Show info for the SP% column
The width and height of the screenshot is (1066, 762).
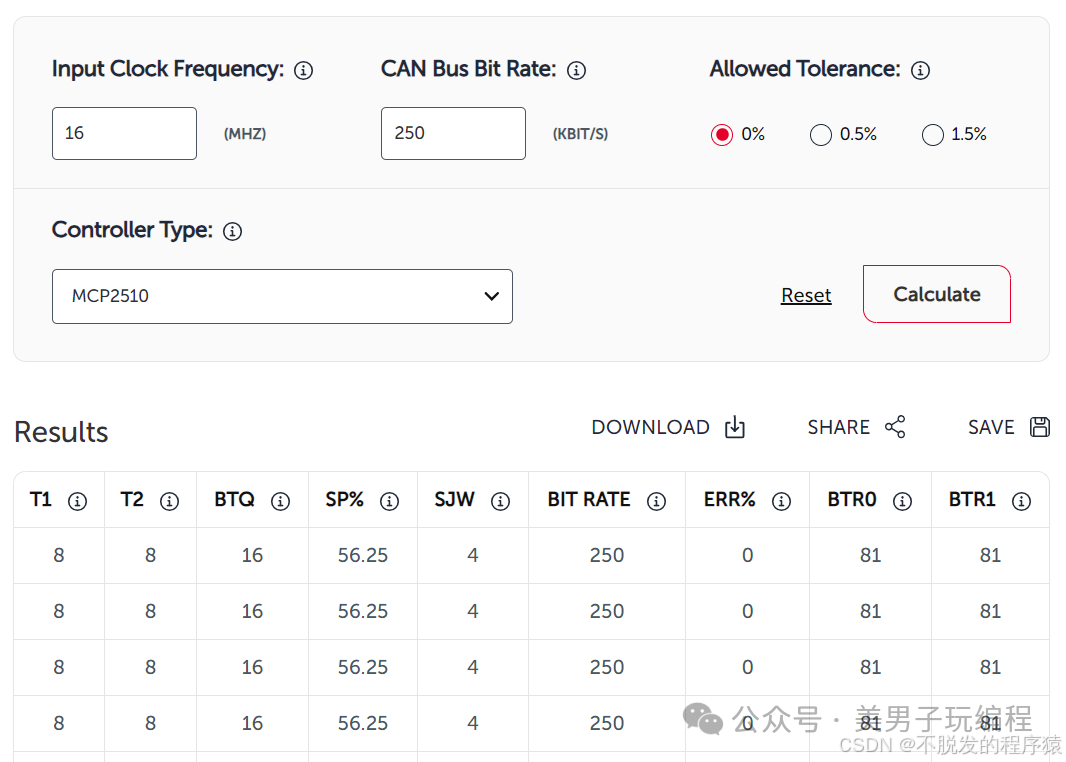click(x=390, y=501)
